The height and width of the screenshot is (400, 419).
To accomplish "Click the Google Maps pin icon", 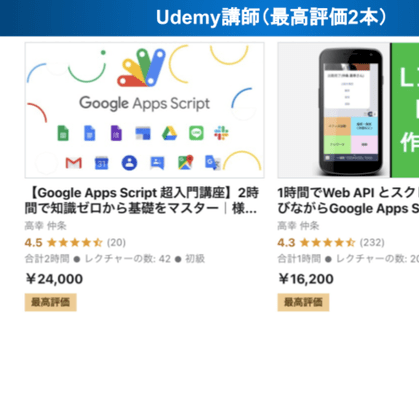I will tap(186, 162).
